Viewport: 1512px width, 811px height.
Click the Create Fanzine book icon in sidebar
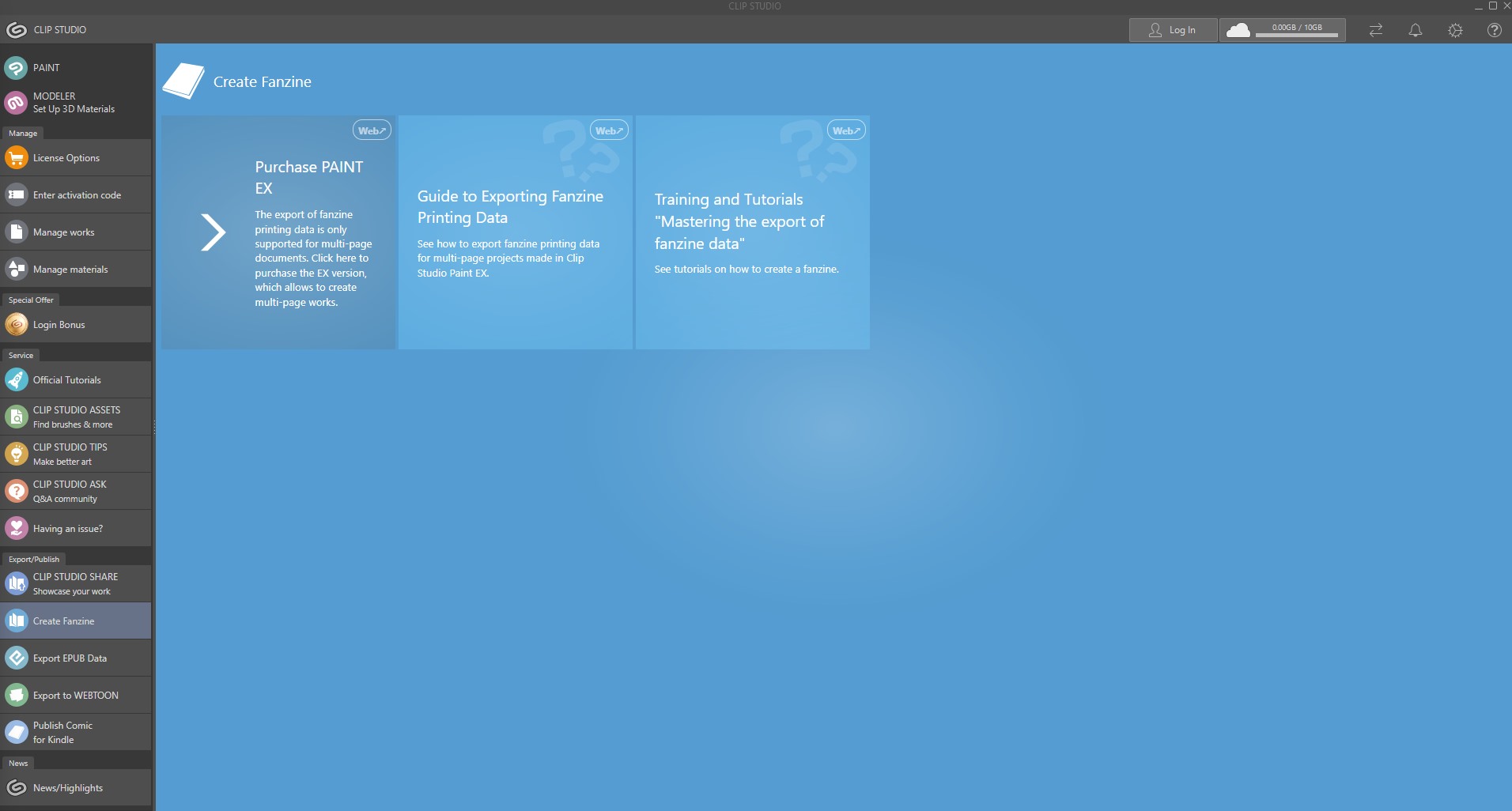16,621
